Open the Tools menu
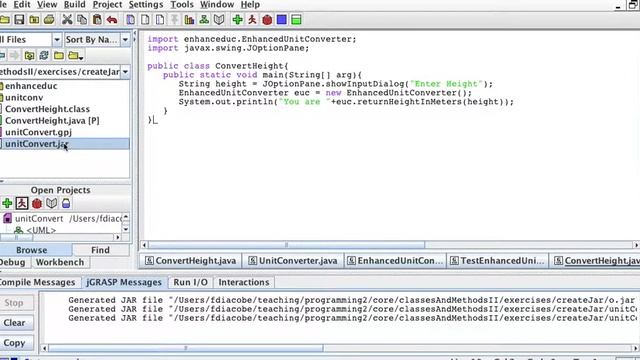The width and height of the screenshot is (640, 360). [182, 4]
